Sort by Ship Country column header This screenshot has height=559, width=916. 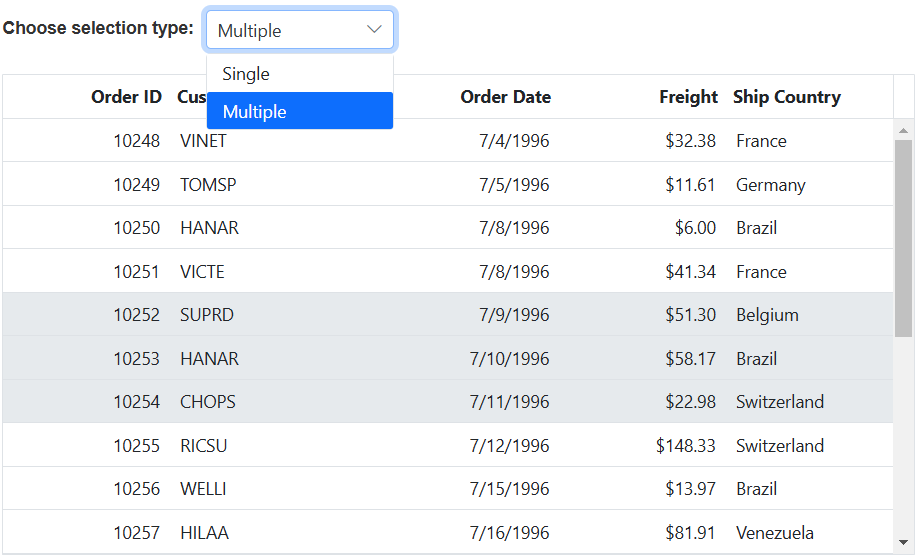(786, 97)
